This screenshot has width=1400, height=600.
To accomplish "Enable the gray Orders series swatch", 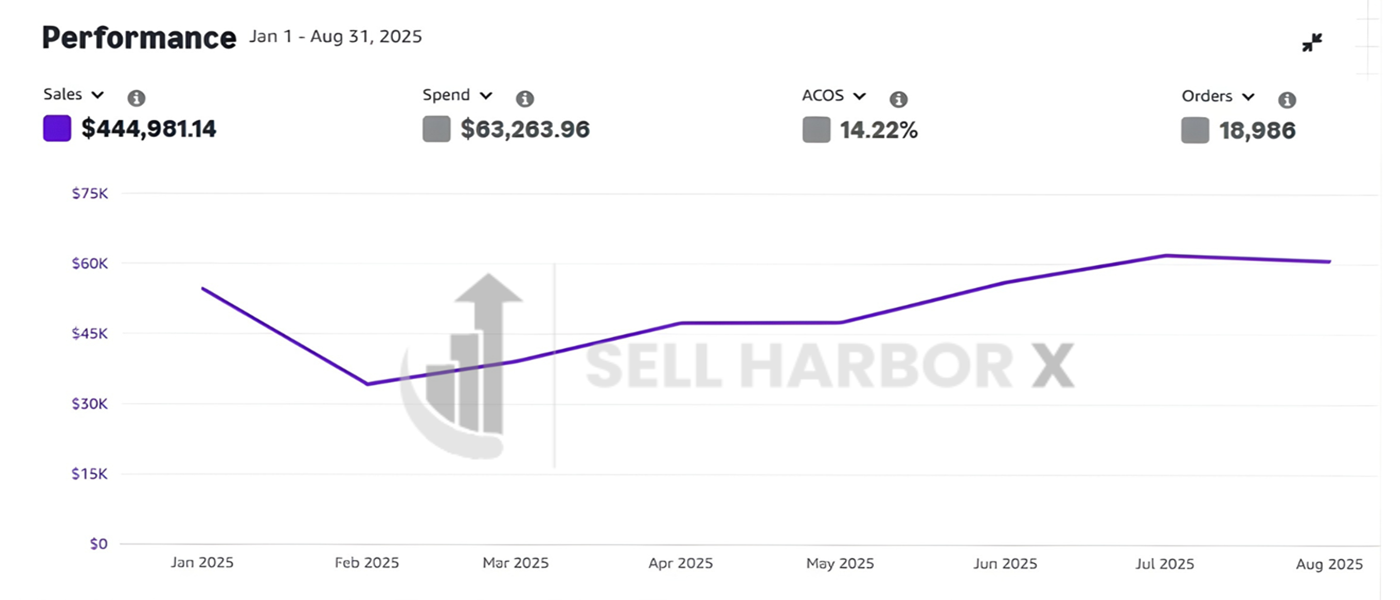I will [1195, 130].
